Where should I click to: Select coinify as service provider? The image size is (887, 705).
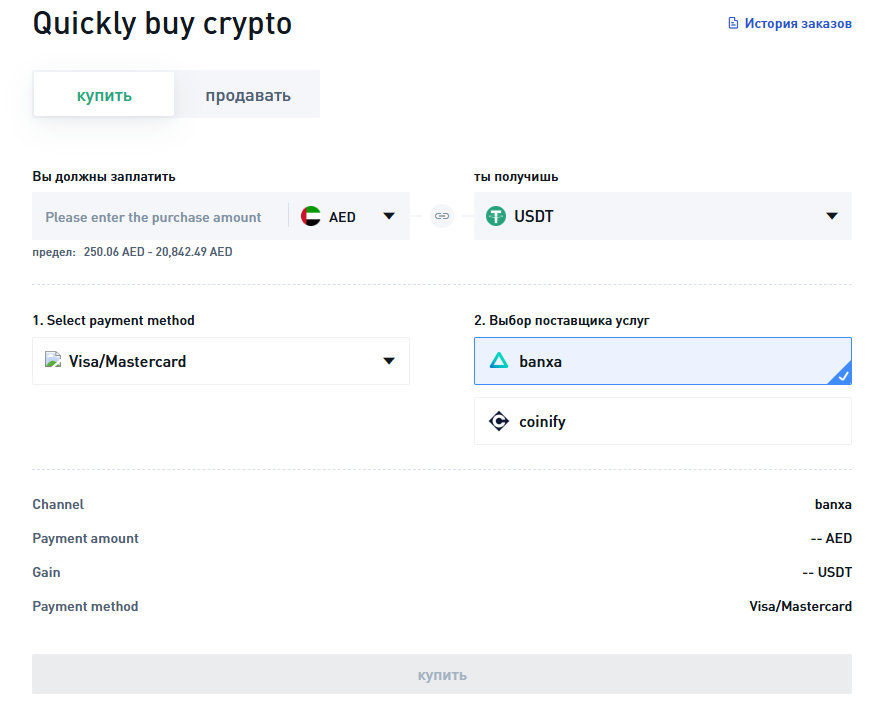pyautogui.click(x=662, y=421)
